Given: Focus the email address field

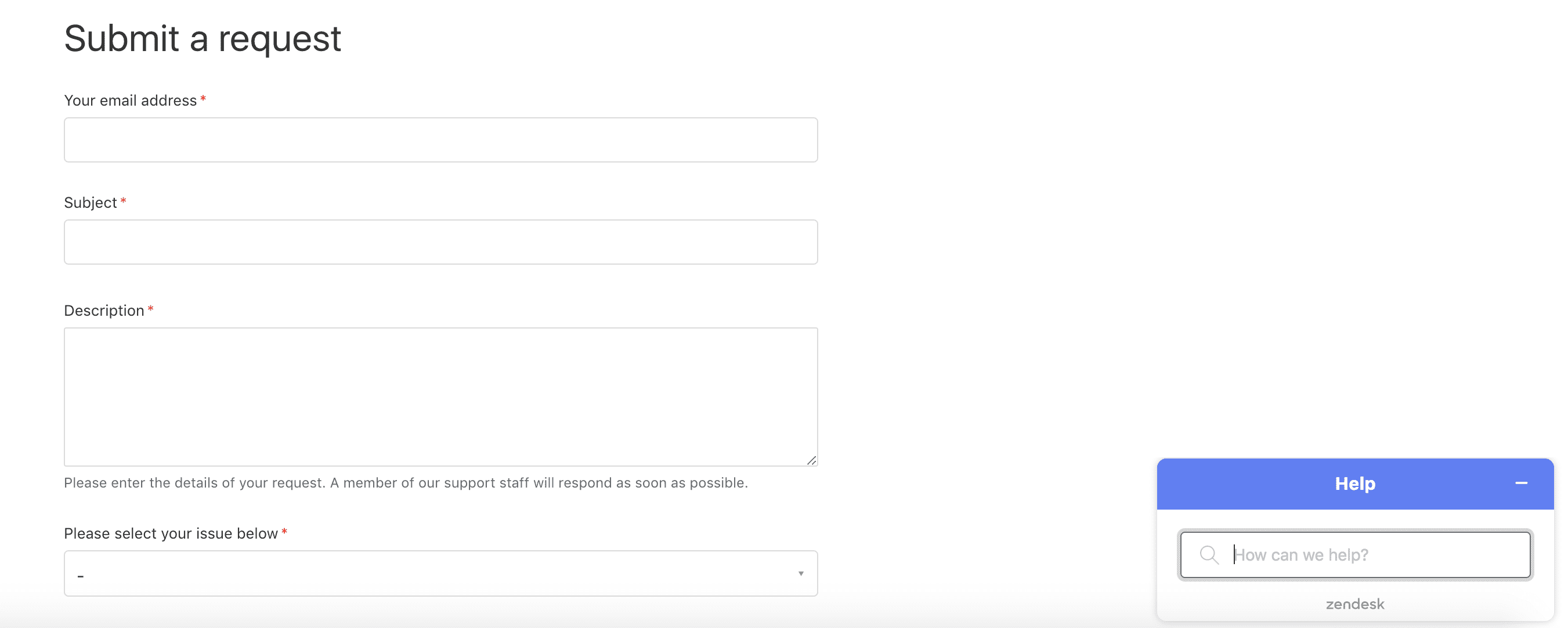Looking at the screenshot, I should click(440, 140).
